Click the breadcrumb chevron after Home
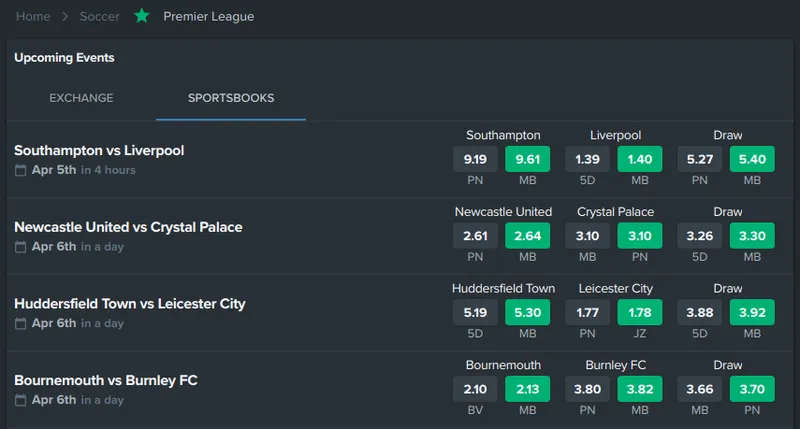800x429 pixels. click(x=65, y=16)
